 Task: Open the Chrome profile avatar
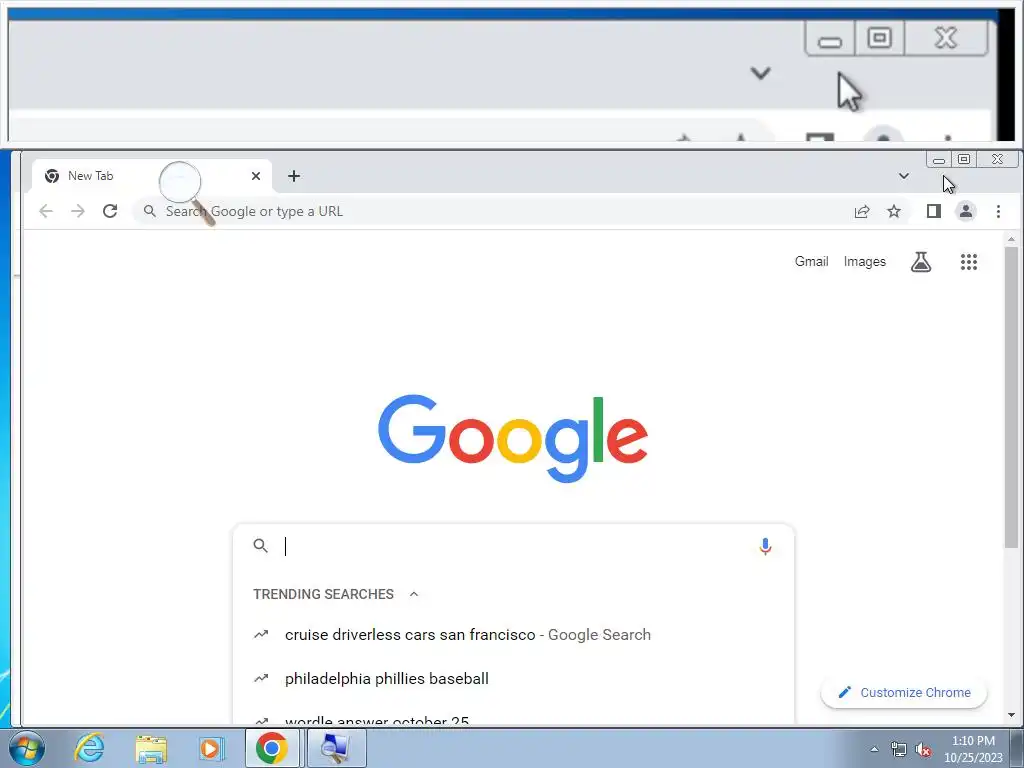(x=966, y=211)
